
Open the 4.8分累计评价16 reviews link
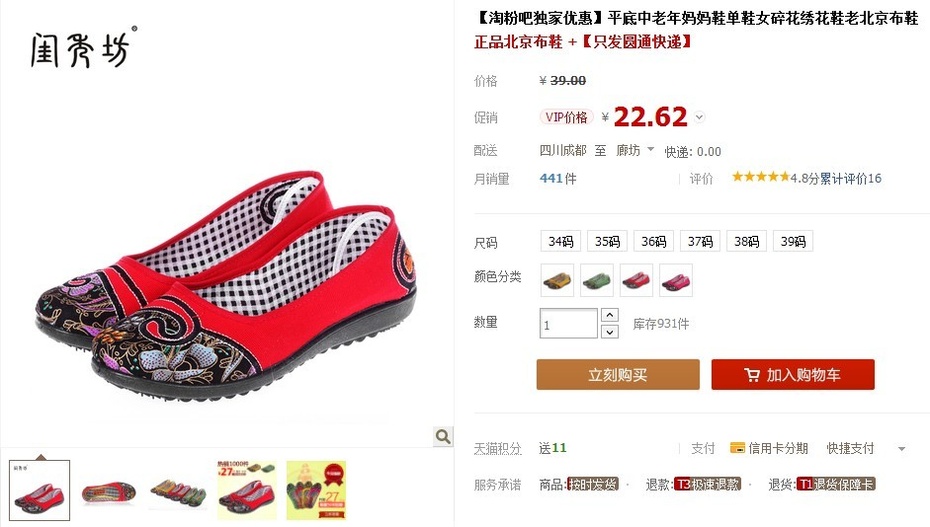[x=836, y=178]
